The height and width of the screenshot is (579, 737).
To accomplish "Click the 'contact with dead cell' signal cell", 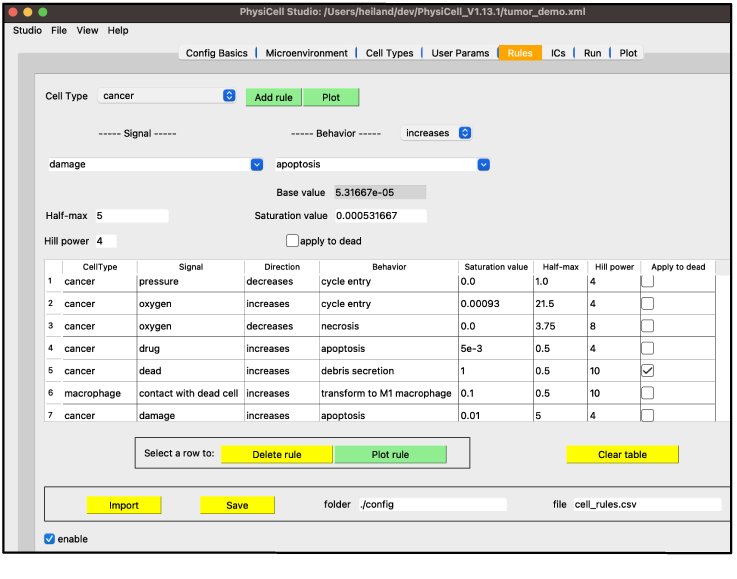I will coord(190,393).
